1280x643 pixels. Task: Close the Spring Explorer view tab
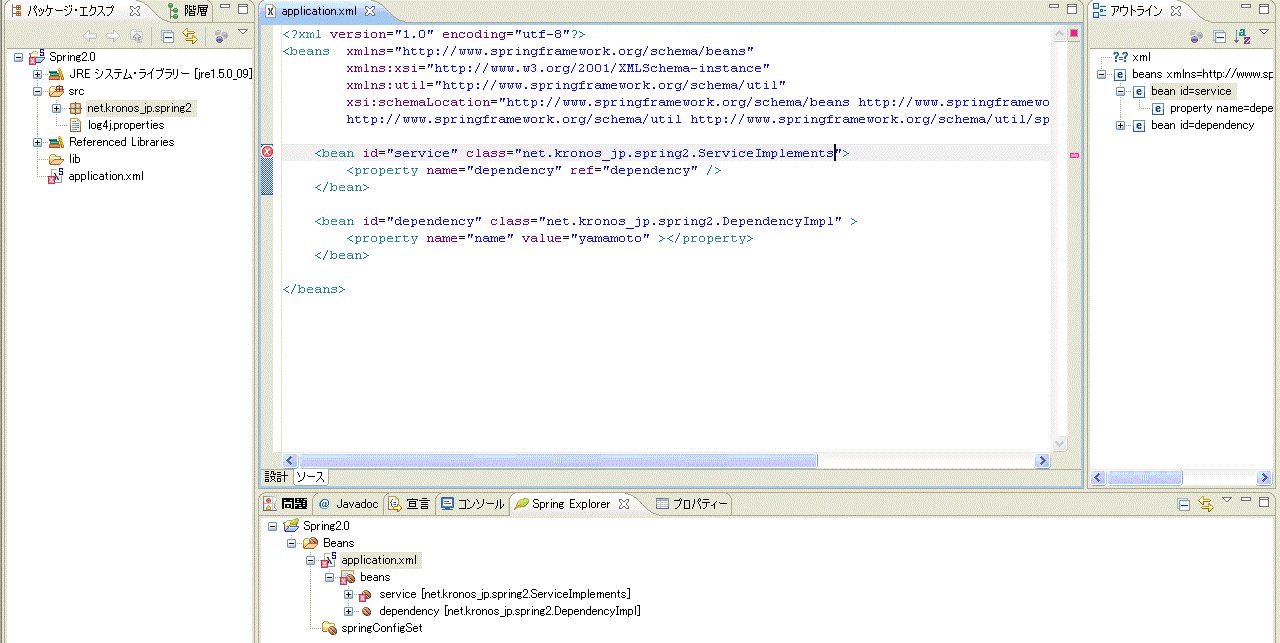(624, 504)
